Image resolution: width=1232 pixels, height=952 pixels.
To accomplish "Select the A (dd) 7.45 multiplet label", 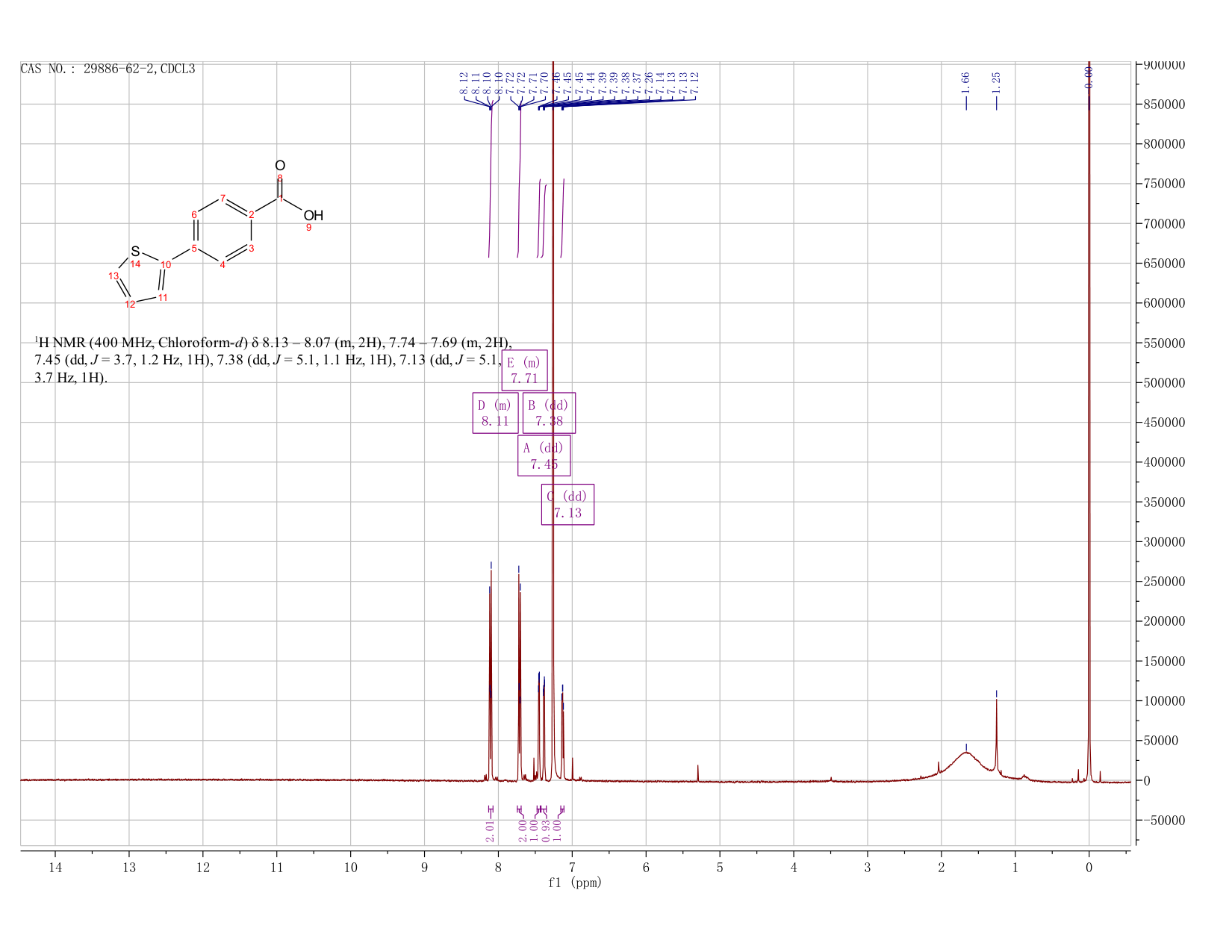I will coord(544,455).
